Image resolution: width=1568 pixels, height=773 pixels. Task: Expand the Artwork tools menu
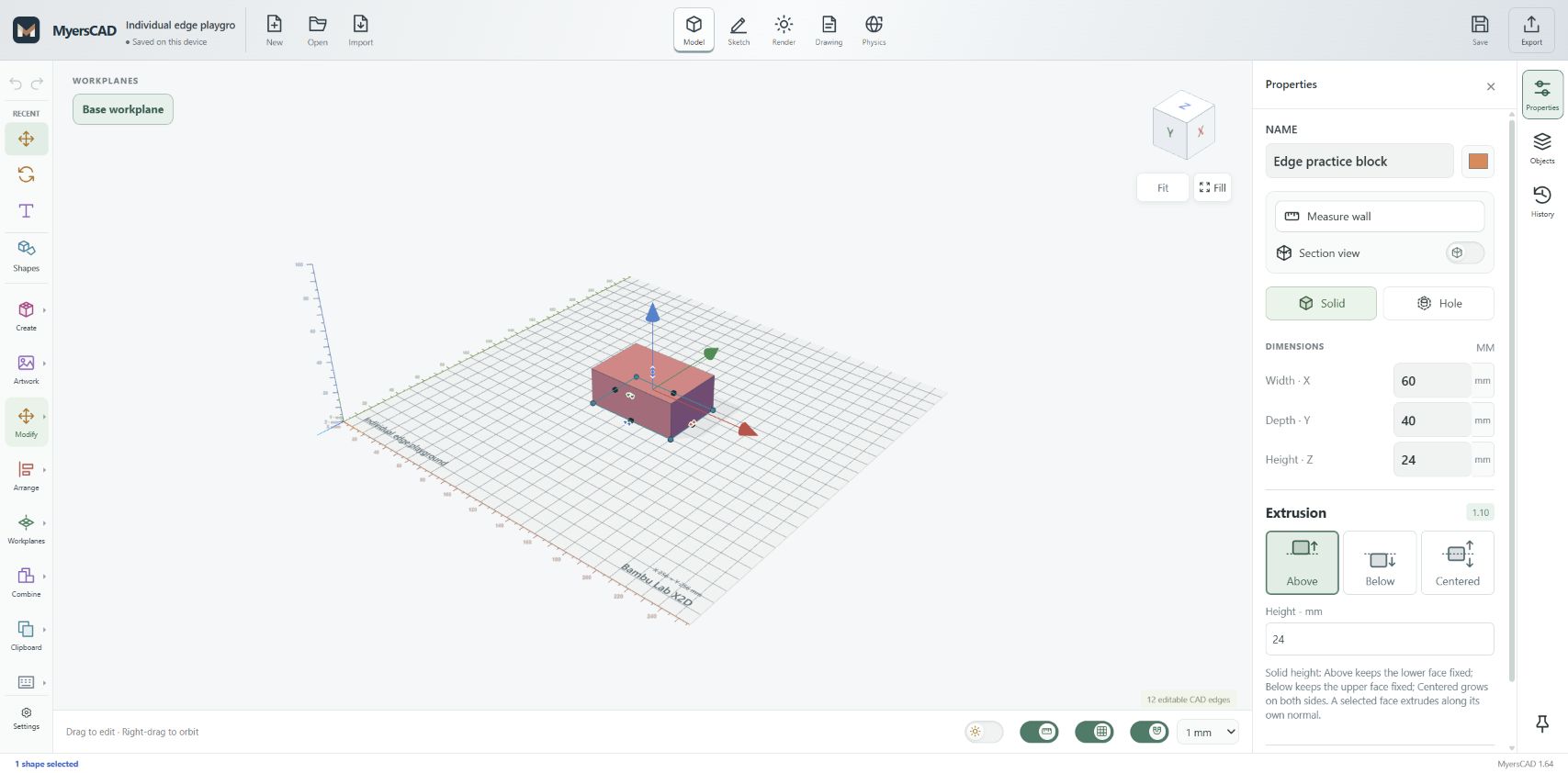27,368
